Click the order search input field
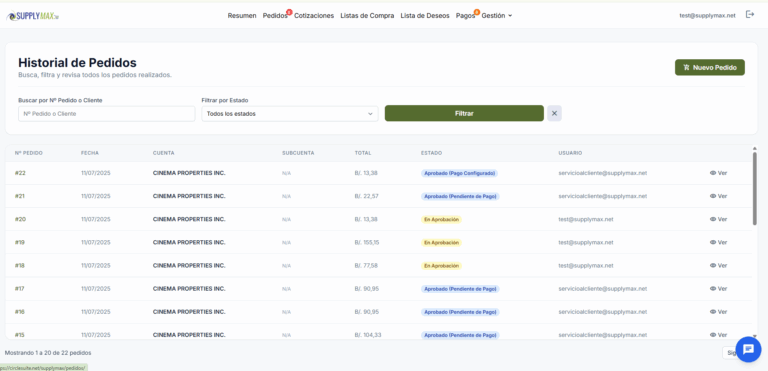Screen dimensions: 768x371 (107, 114)
